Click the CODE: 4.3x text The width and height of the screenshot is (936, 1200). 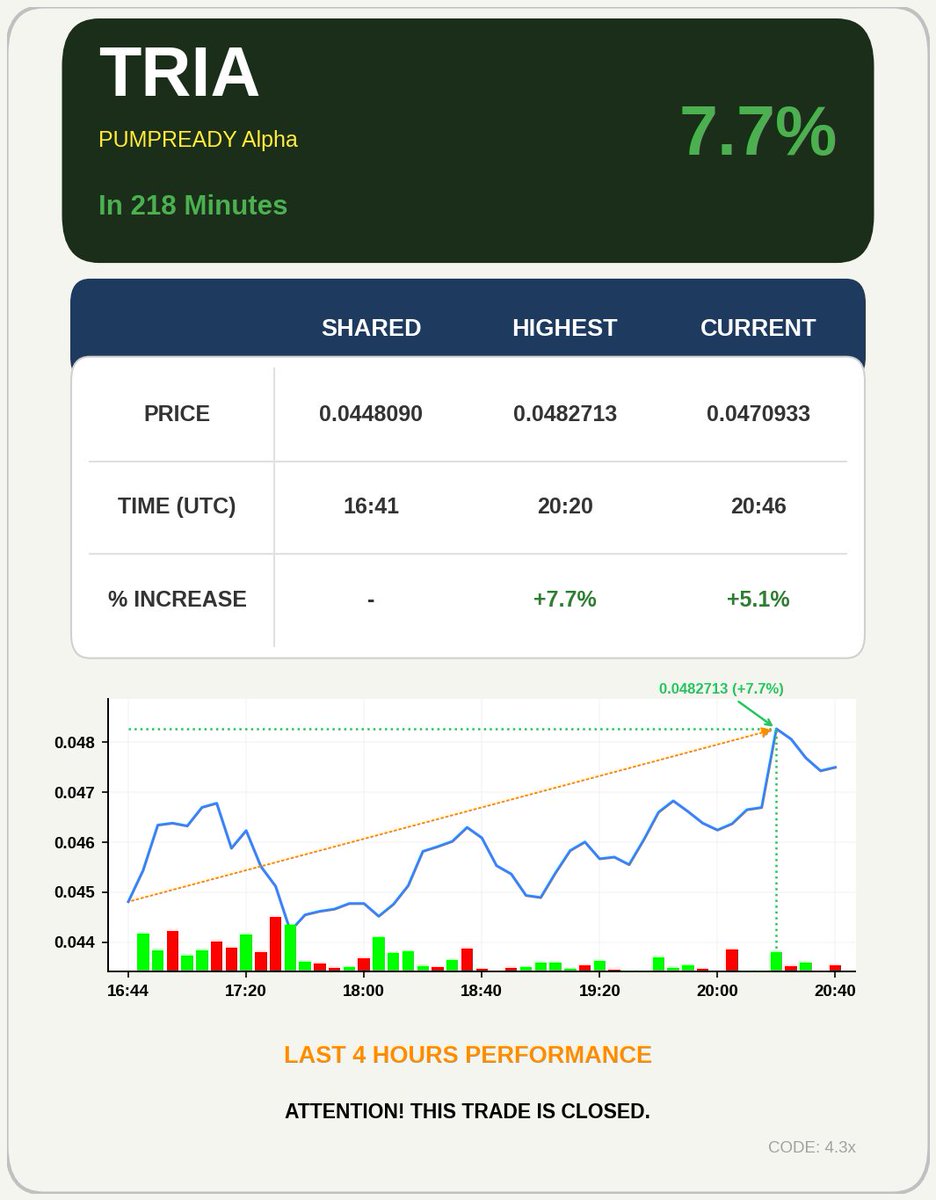pyautogui.click(x=812, y=1147)
